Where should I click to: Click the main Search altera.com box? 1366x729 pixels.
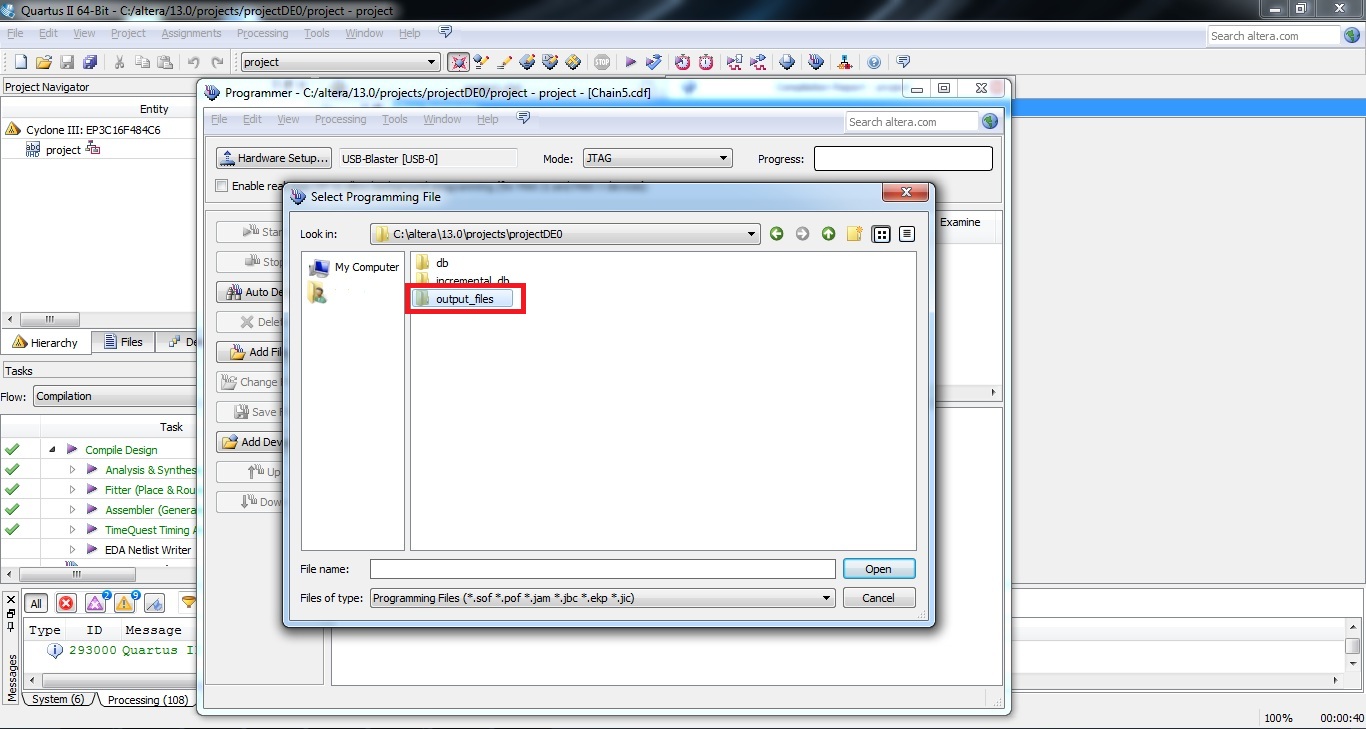pyautogui.click(x=1273, y=36)
